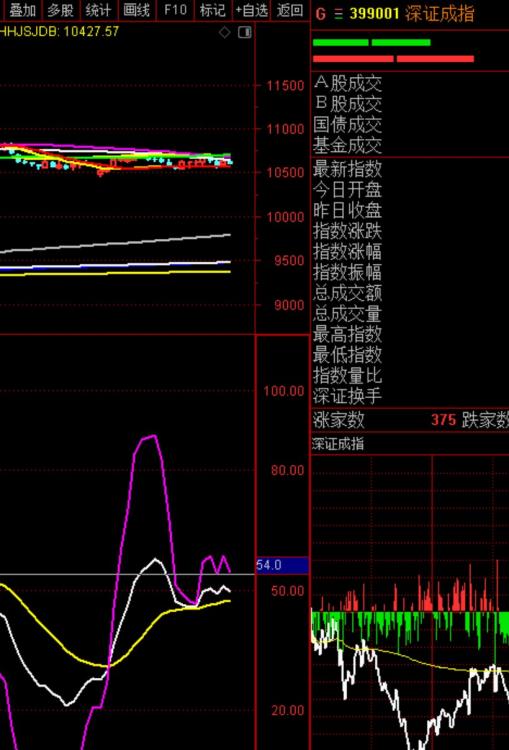Click the 54.0 indicator value marker
The image size is (509, 750).
coord(283,565)
